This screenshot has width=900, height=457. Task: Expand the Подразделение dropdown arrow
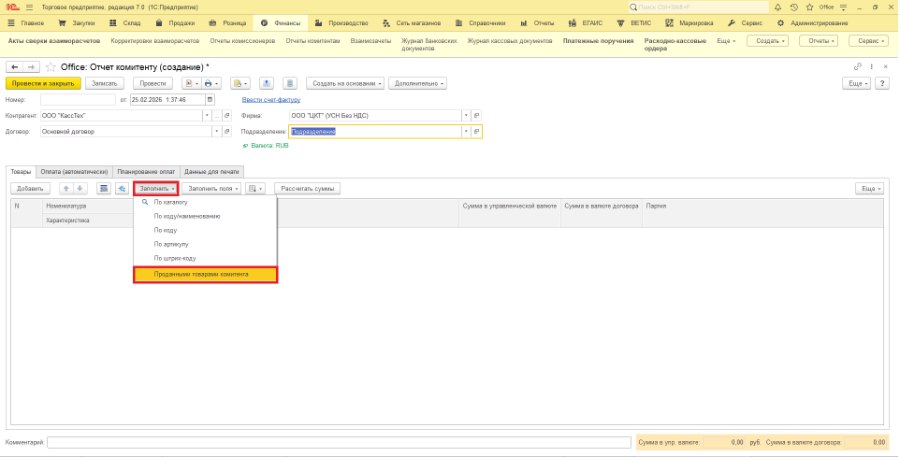(x=466, y=131)
